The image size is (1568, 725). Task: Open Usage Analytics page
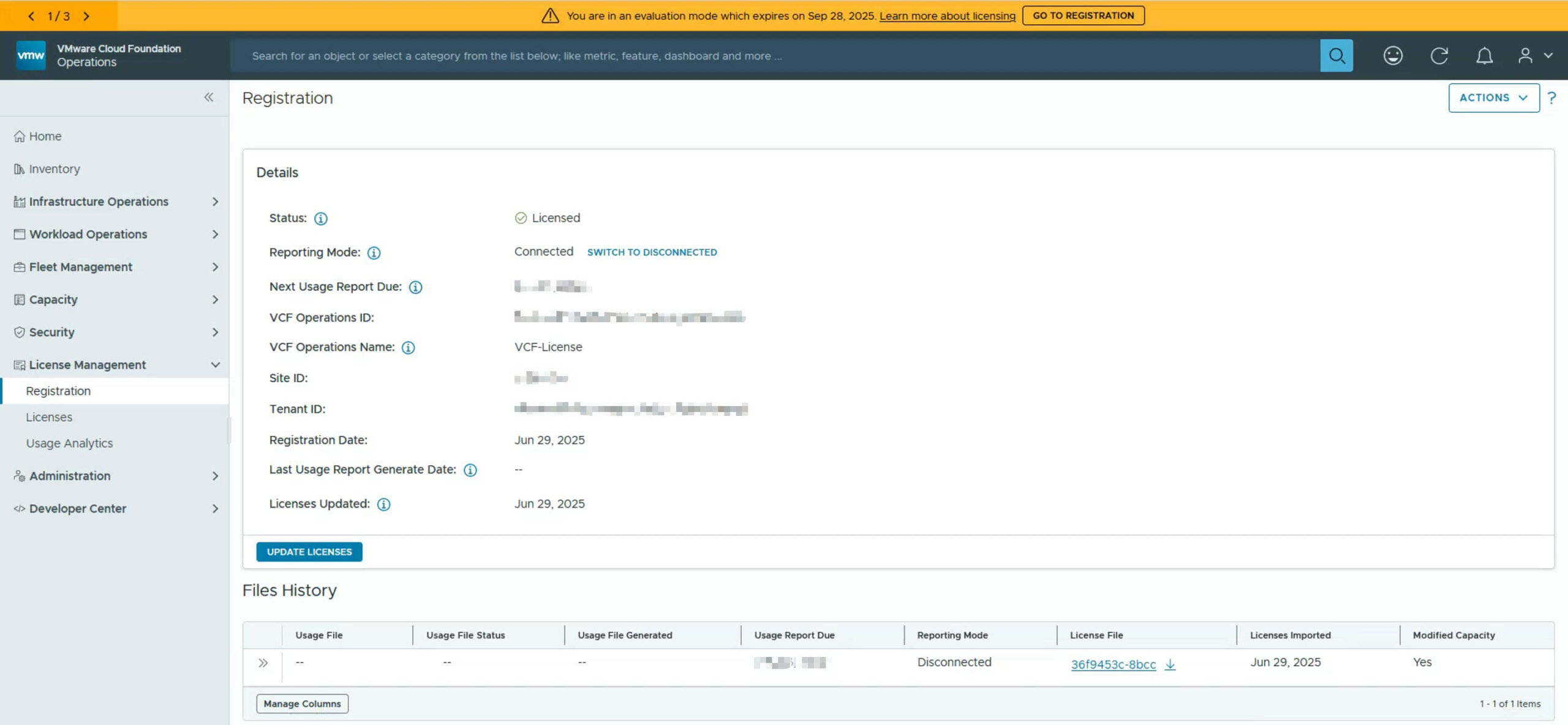[69, 443]
